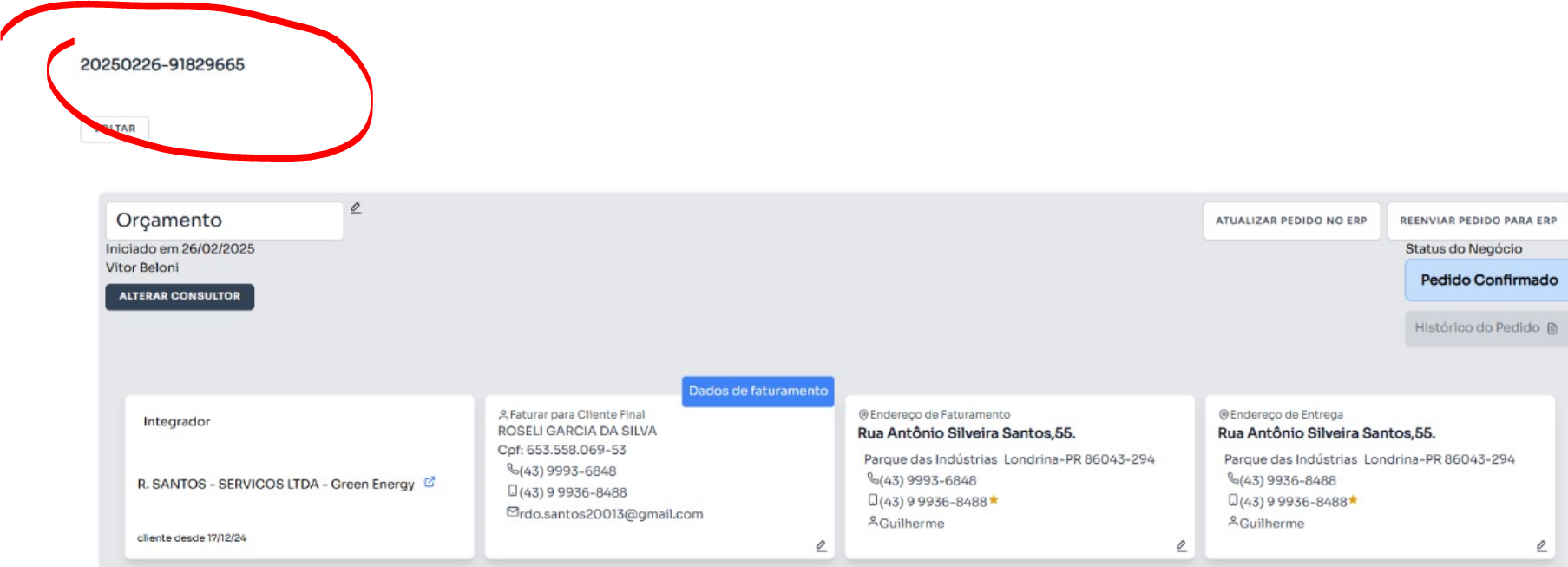Click REENVIAR PEDIDO PARA ERP button
The height and width of the screenshot is (567, 1568).
pyautogui.click(x=1478, y=221)
